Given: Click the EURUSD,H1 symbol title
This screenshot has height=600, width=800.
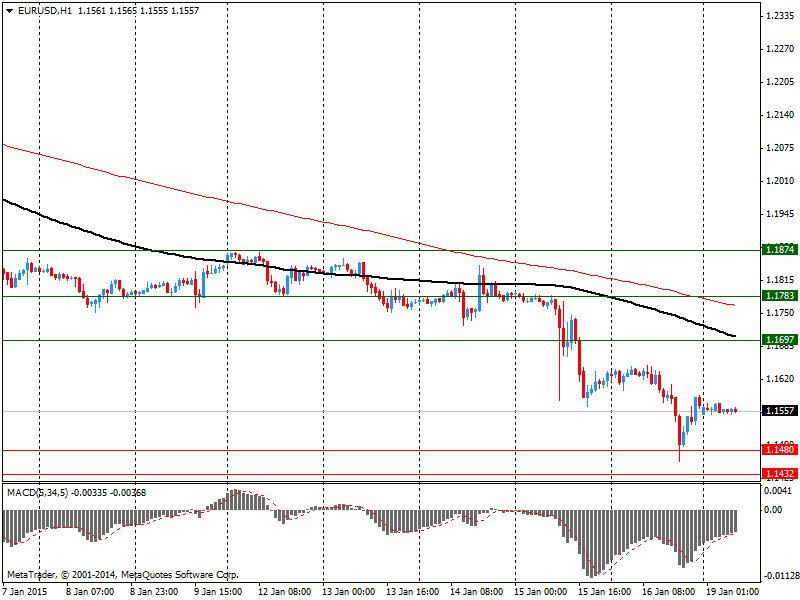Looking at the screenshot, I should tap(45, 10).
